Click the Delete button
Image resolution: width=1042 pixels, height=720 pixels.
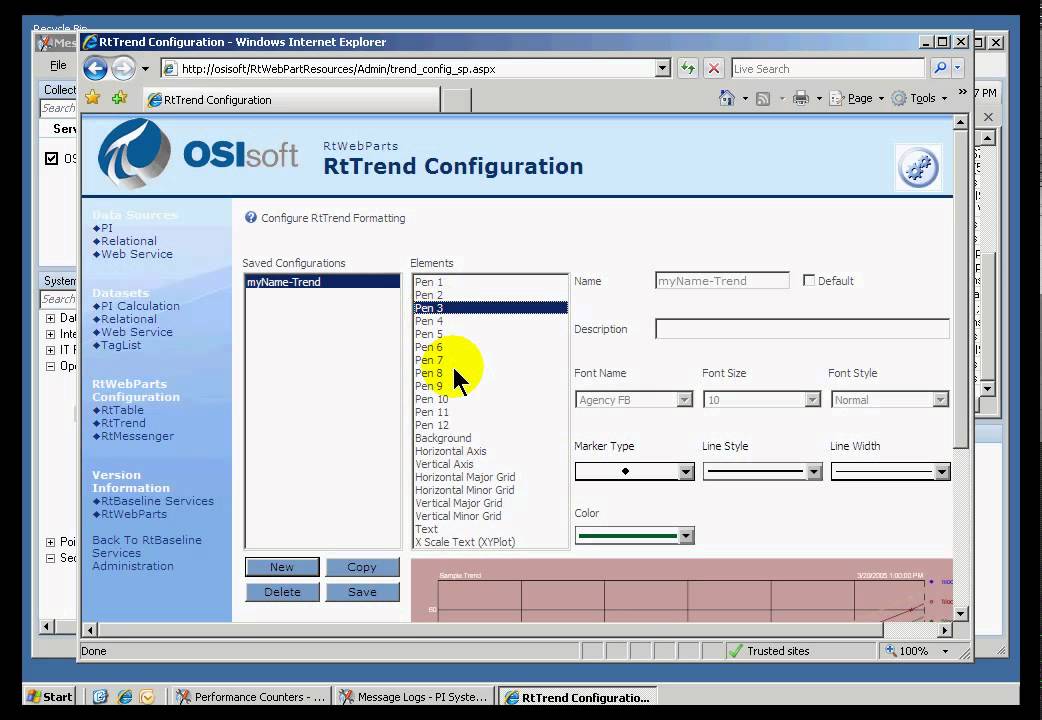[x=282, y=592]
